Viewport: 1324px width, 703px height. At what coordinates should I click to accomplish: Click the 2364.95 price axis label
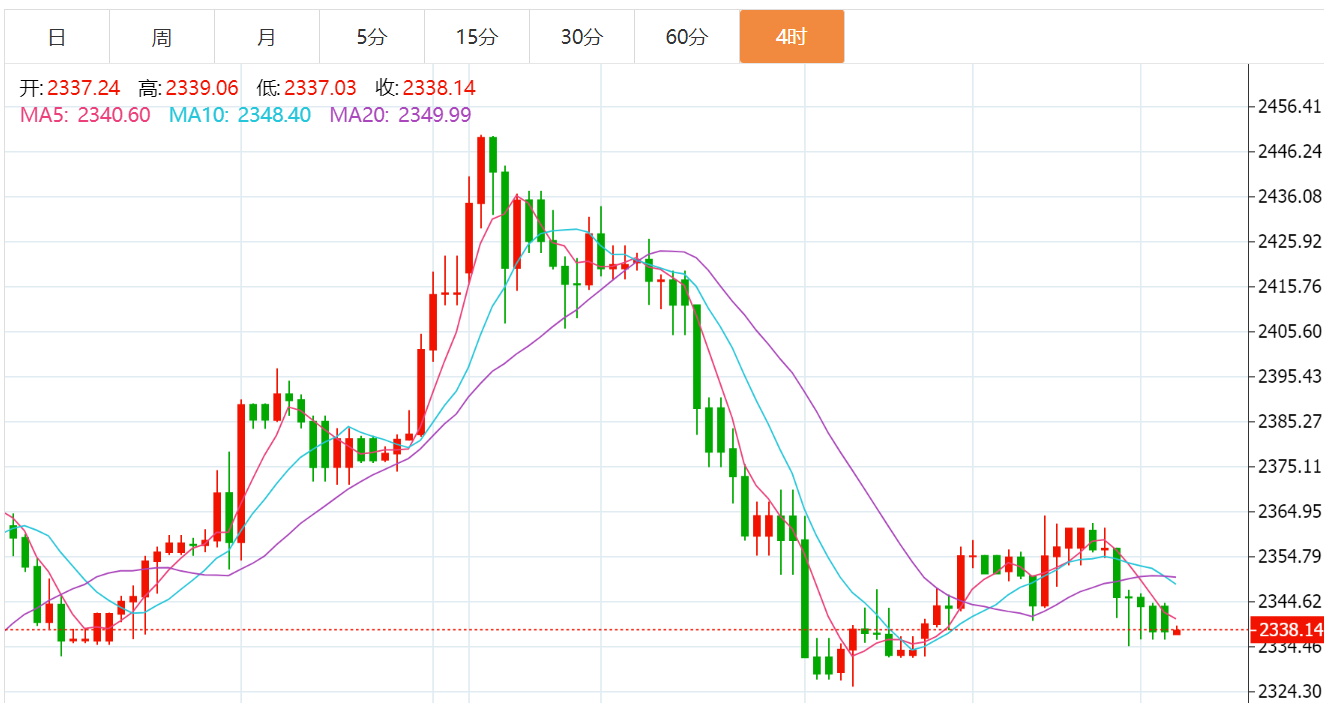1290,511
